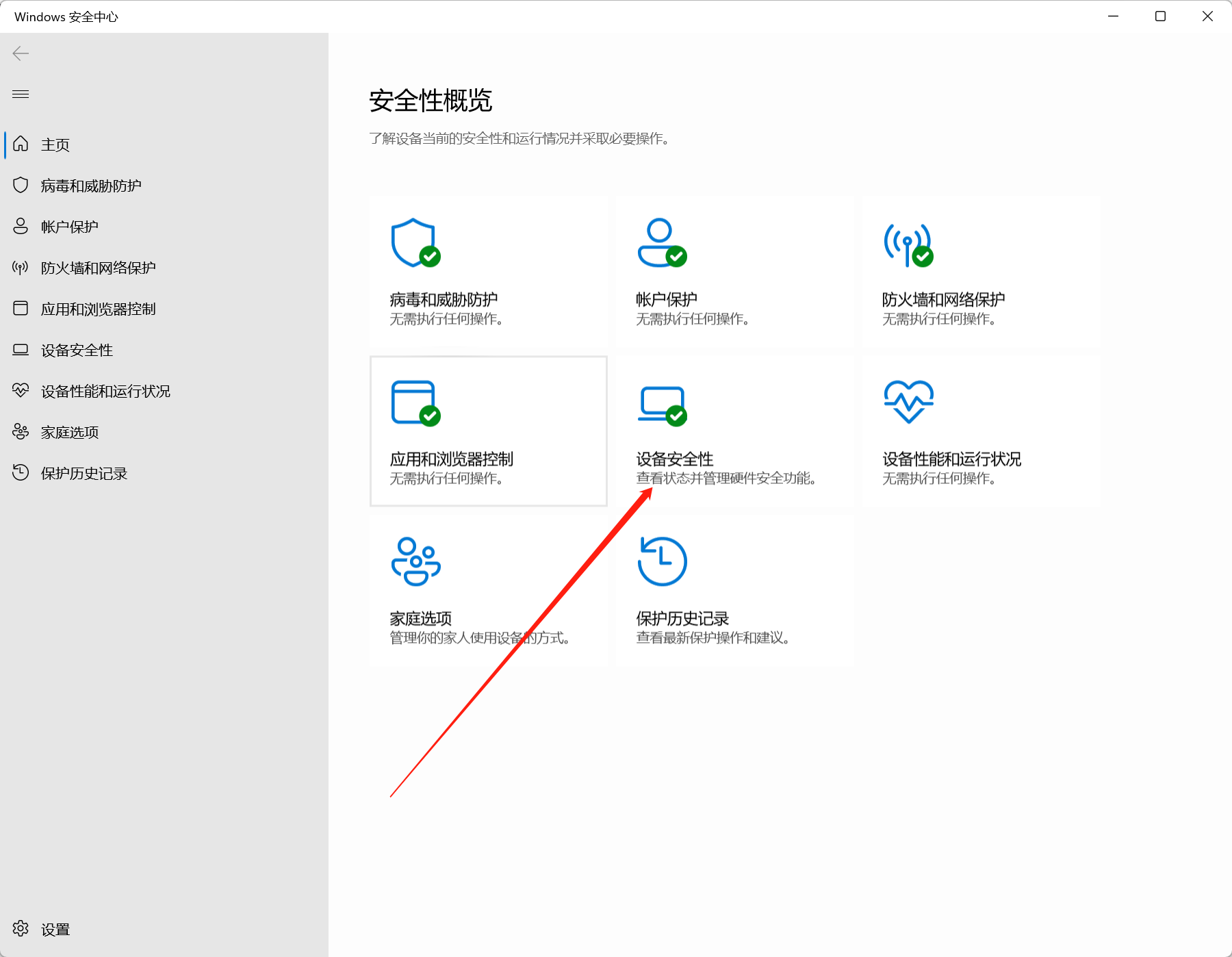Click the Windows 安全中心 window title
This screenshot has height=957, width=1232.
(66, 16)
